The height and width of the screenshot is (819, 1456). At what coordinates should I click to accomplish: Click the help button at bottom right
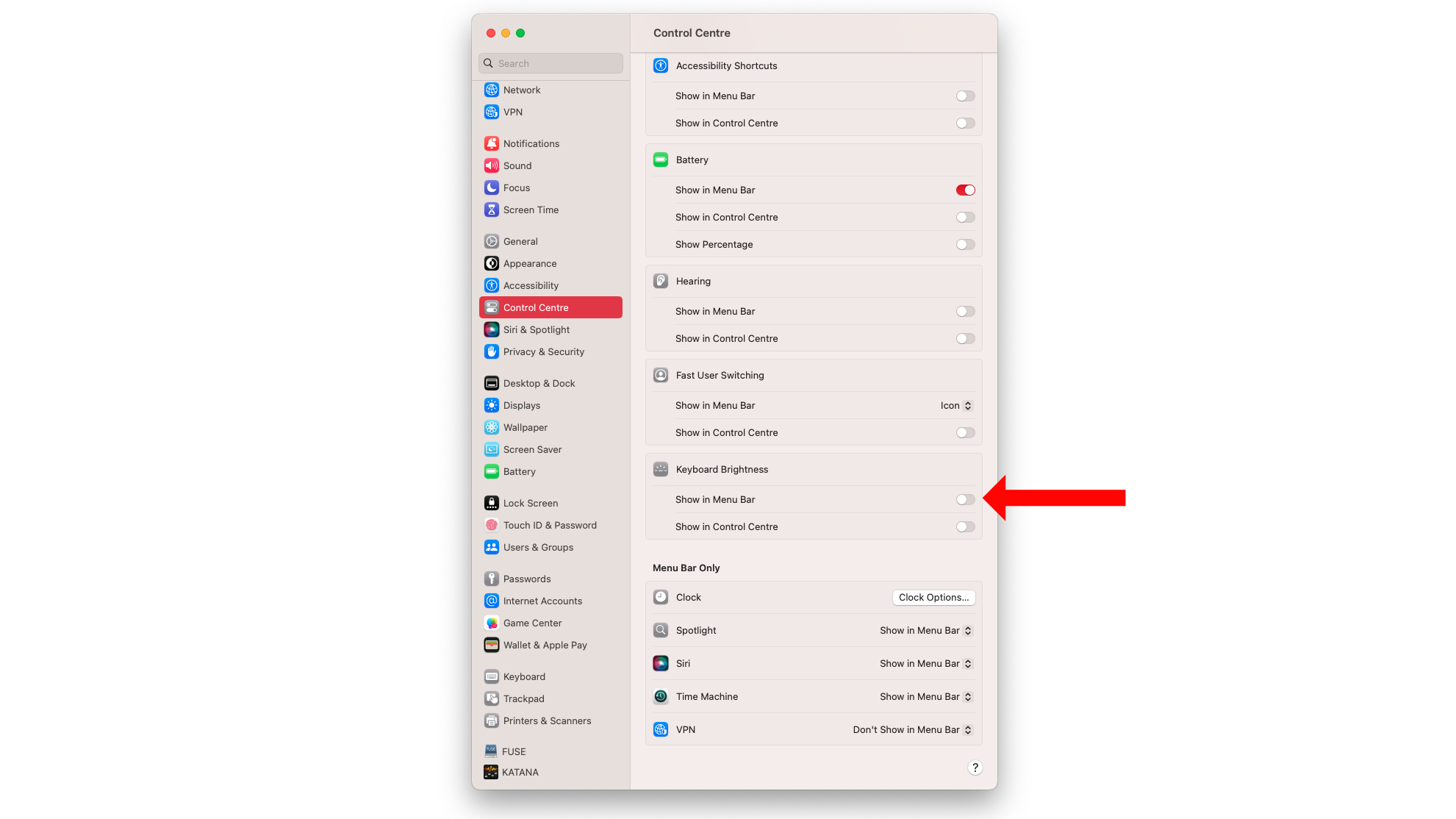pyautogui.click(x=975, y=767)
